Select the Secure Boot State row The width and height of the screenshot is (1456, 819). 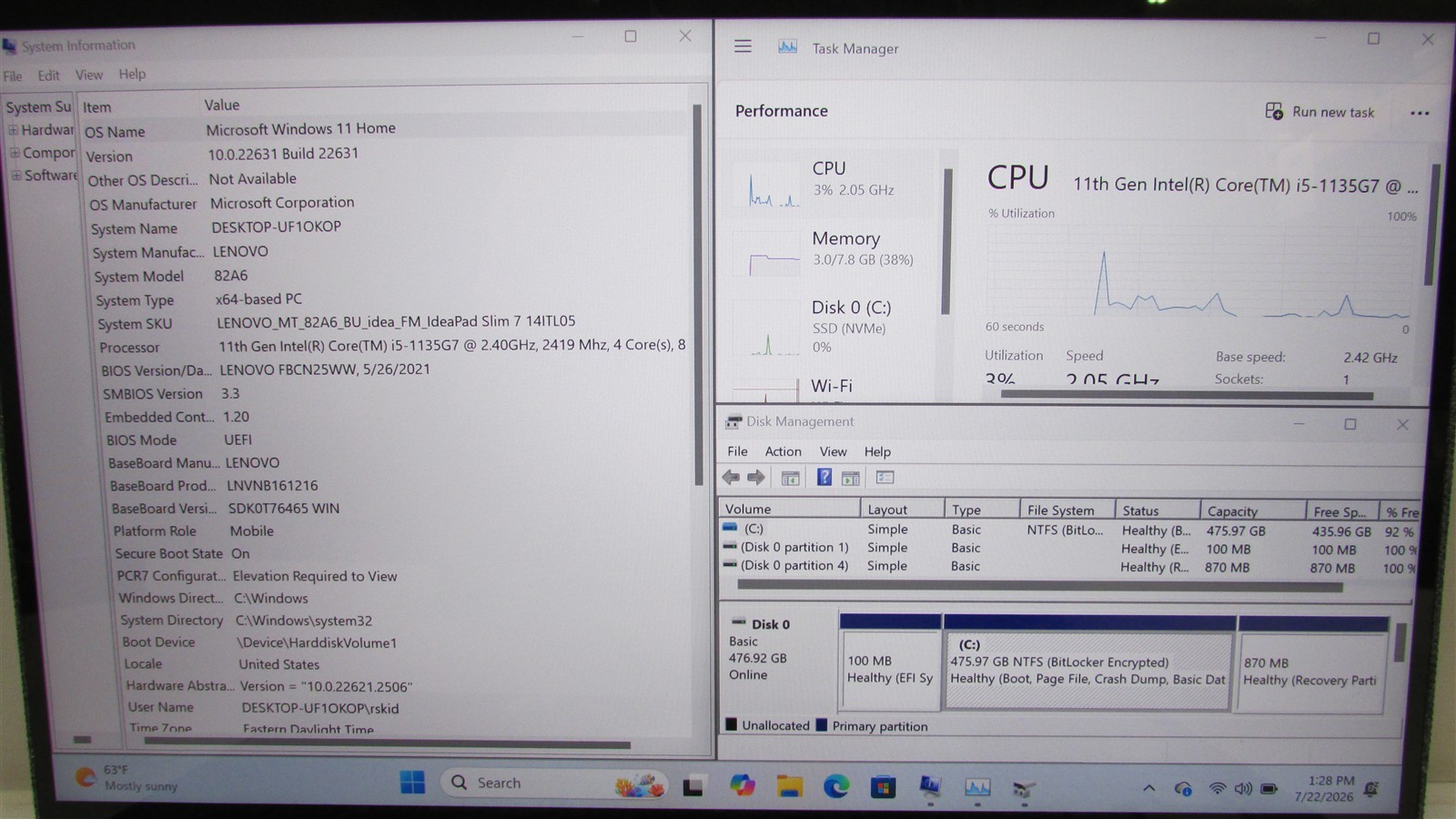400,553
